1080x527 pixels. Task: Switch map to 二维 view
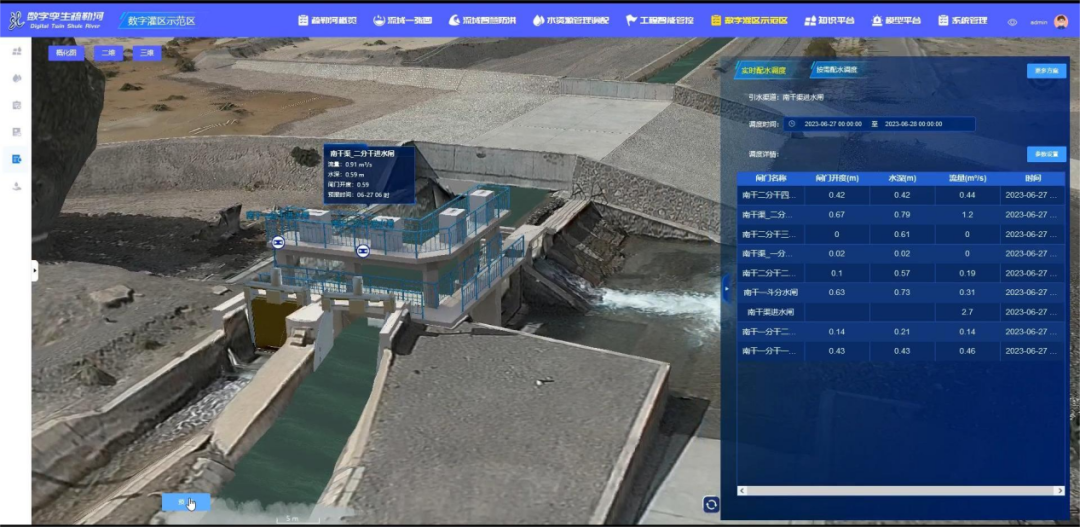click(x=108, y=53)
